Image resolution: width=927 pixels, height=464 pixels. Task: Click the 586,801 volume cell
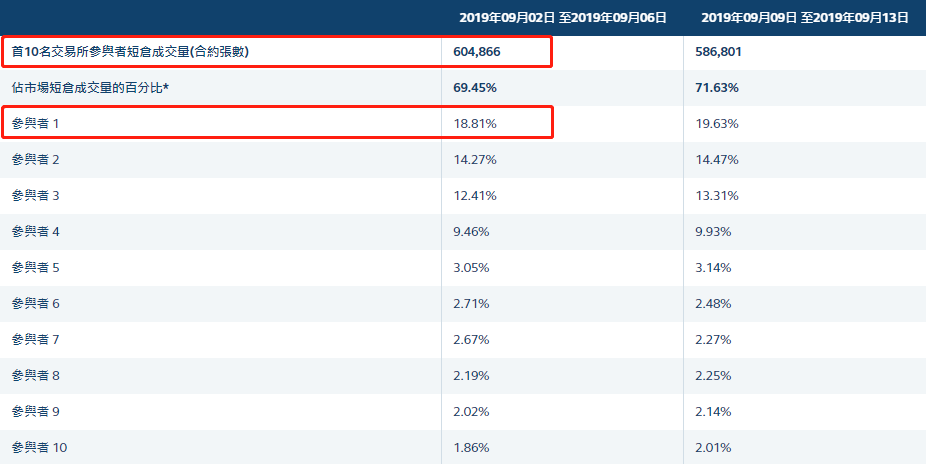point(718,51)
